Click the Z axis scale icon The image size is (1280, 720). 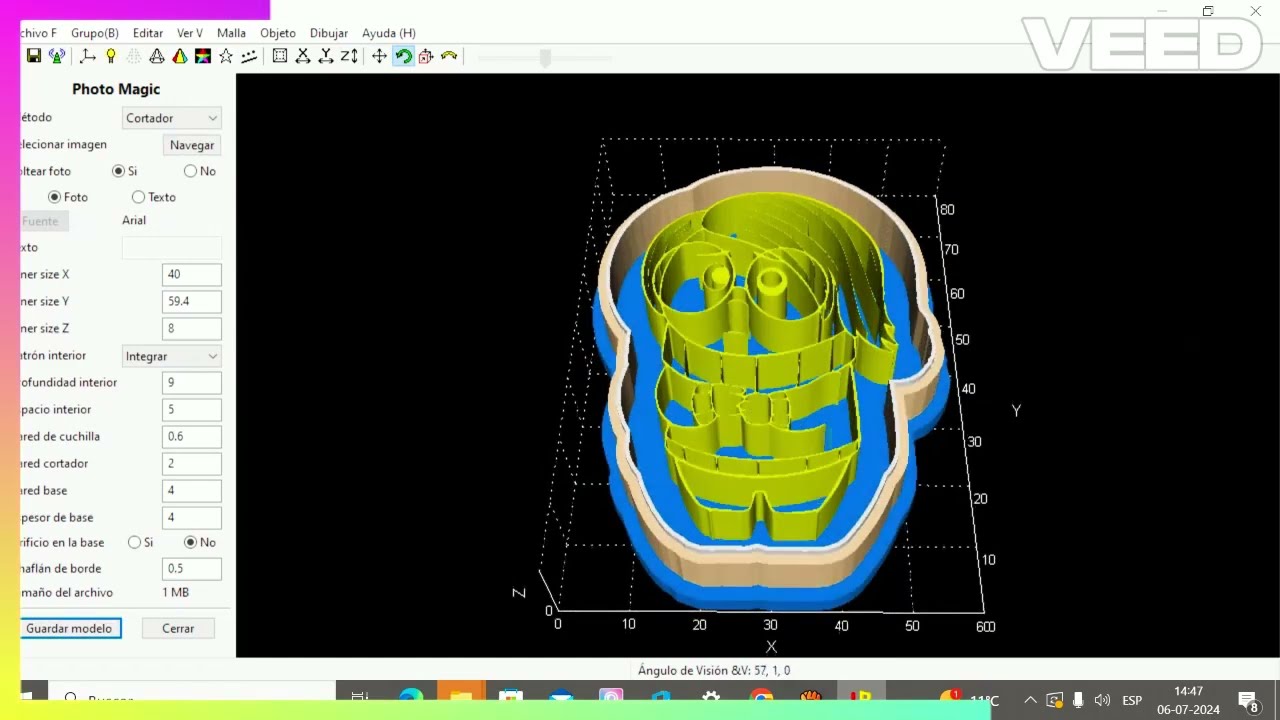click(349, 56)
